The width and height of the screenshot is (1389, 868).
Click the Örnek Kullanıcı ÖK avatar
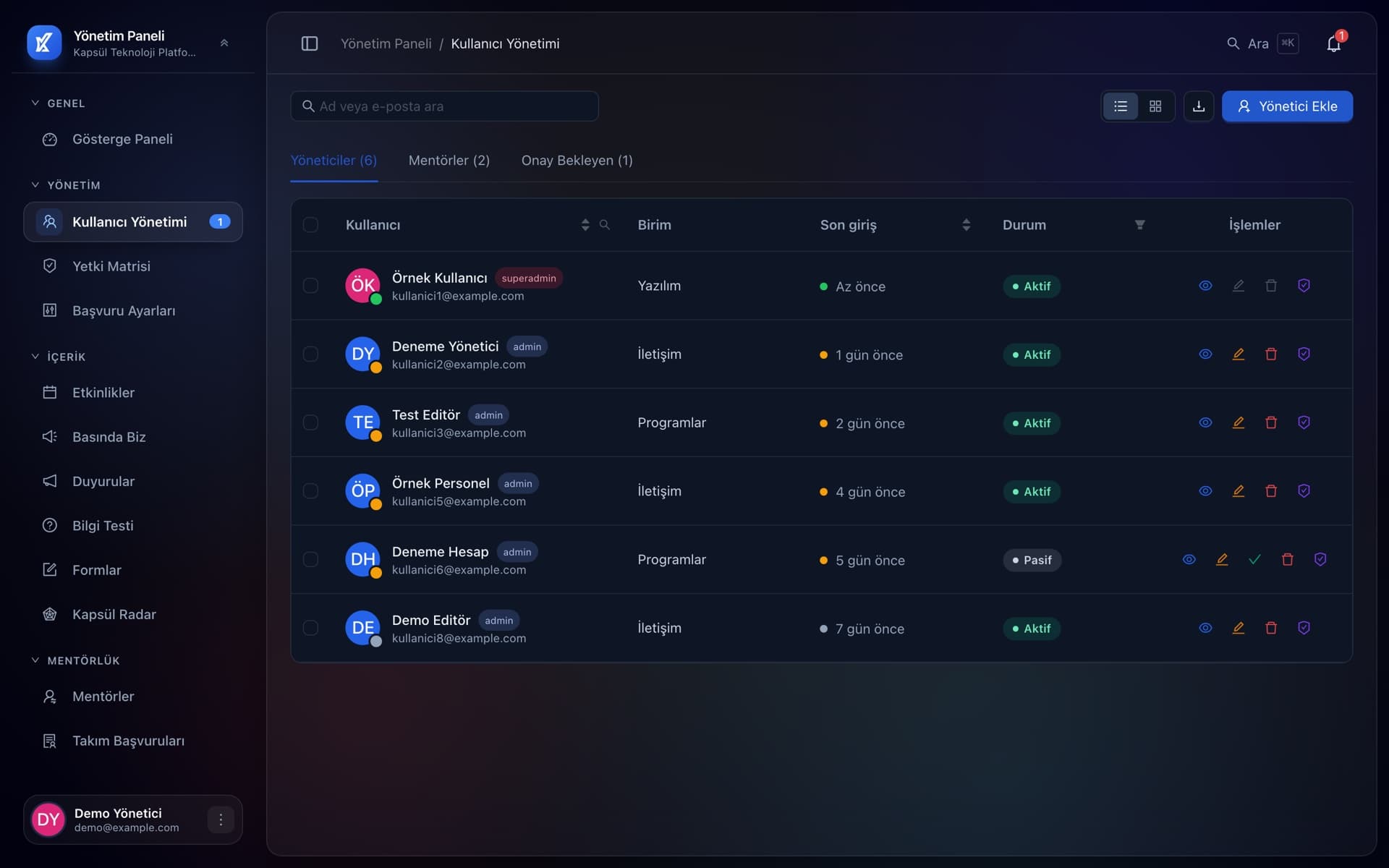coord(362,286)
